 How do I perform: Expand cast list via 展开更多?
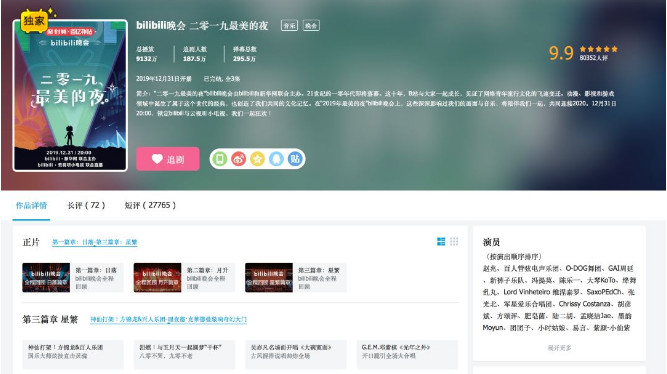[x=559, y=348]
